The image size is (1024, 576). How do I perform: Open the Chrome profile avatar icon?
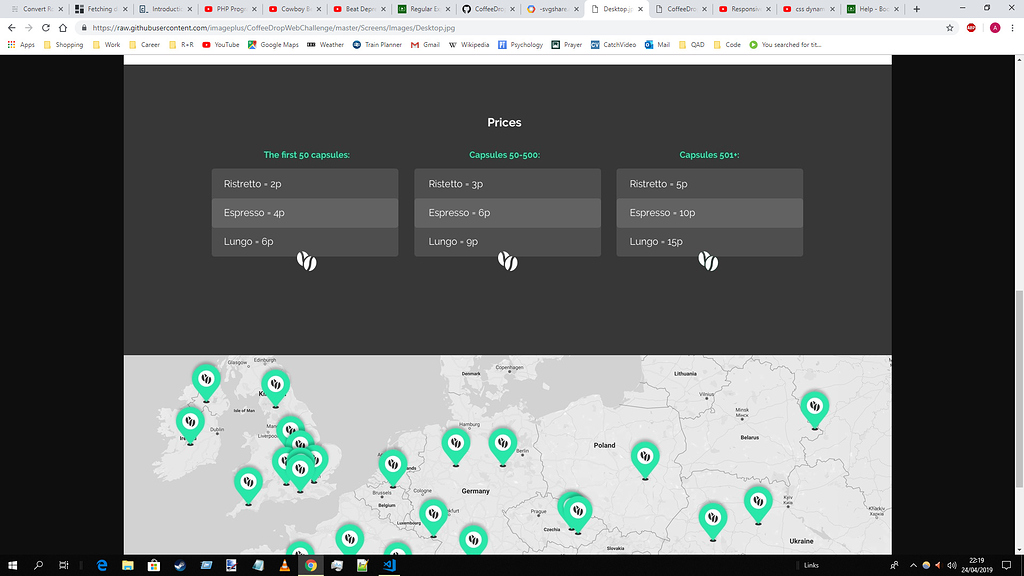[x=994, y=28]
